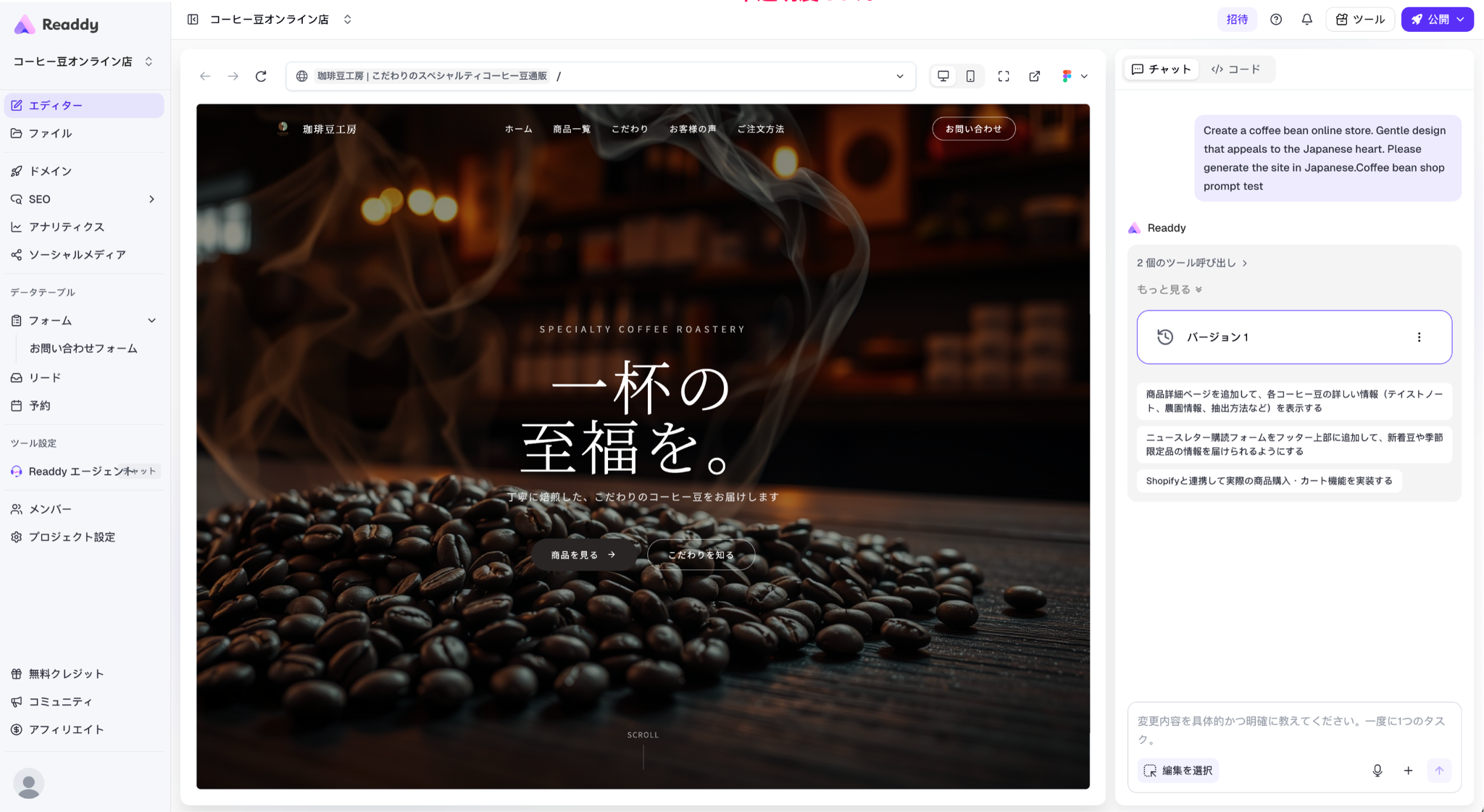Open リード in sidebar

tap(84, 377)
